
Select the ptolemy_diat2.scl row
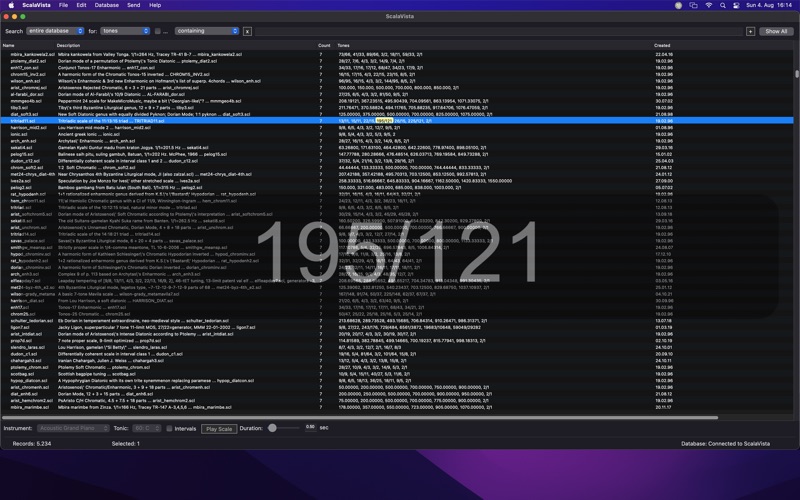click(397, 61)
